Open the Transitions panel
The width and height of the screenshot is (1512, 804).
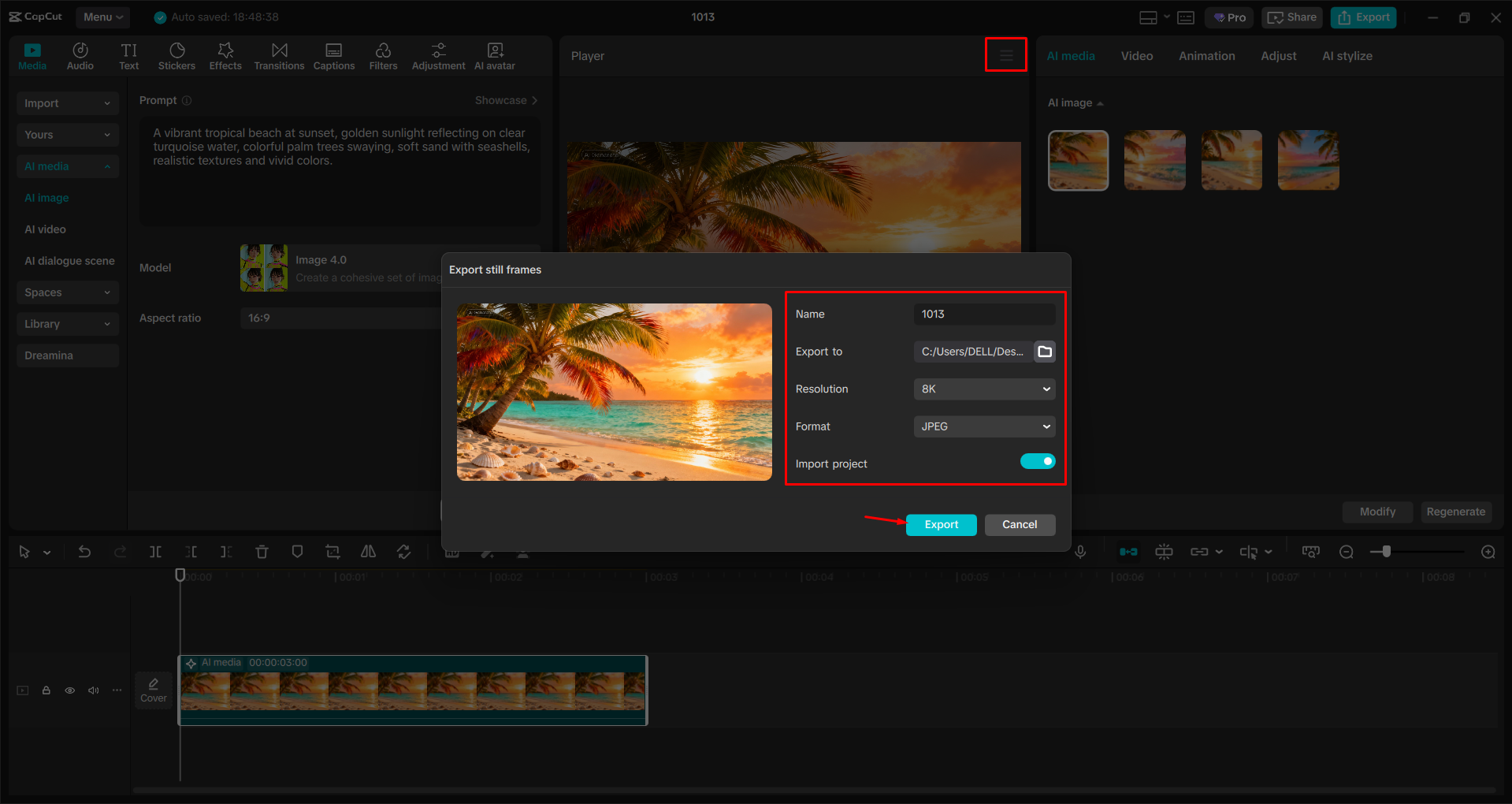click(279, 55)
